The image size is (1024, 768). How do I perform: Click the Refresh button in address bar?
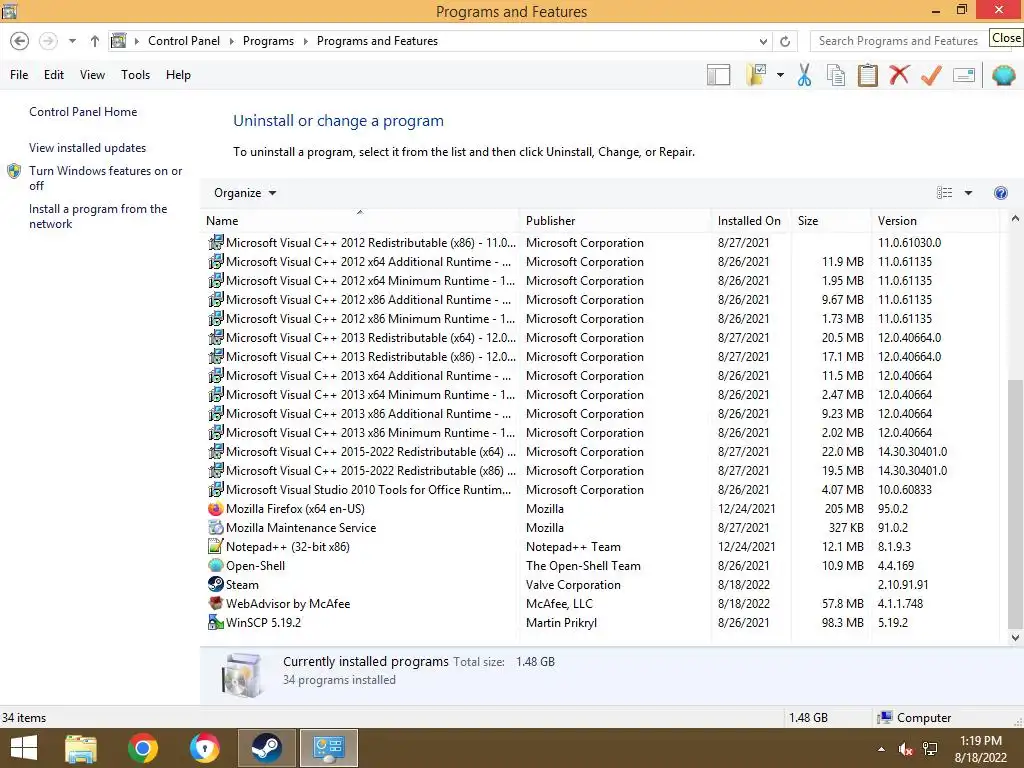pos(785,41)
